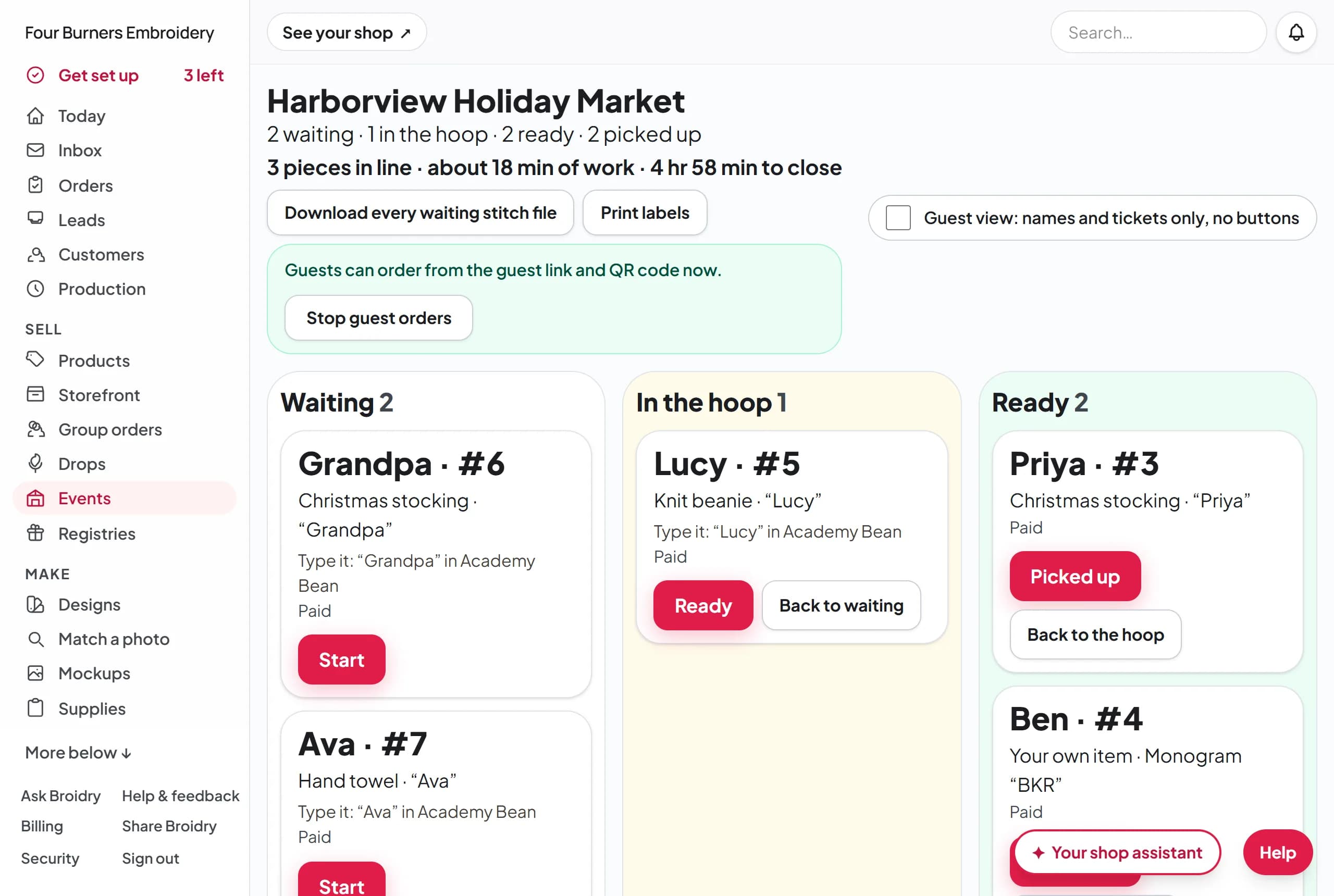
Task: Focus the Search input field
Action: pos(1158,33)
